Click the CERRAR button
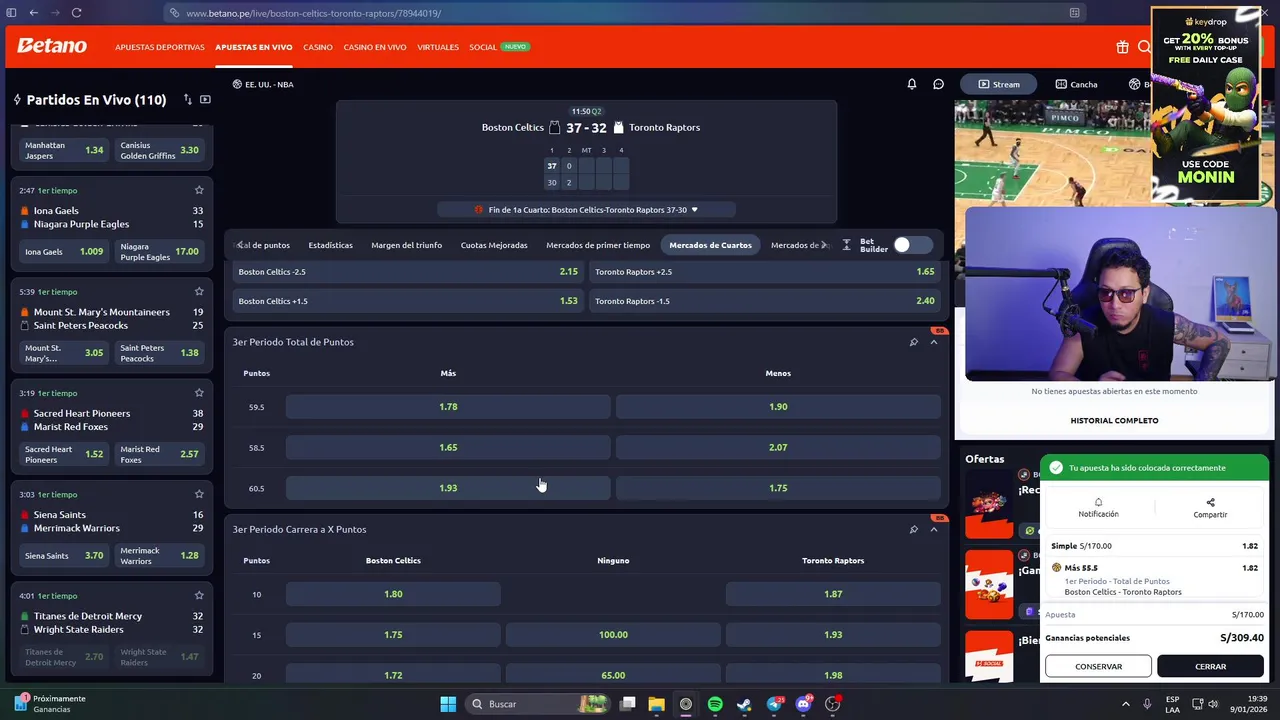The height and width of the screenshot is (720, 1280). (x=1210, y=666)
